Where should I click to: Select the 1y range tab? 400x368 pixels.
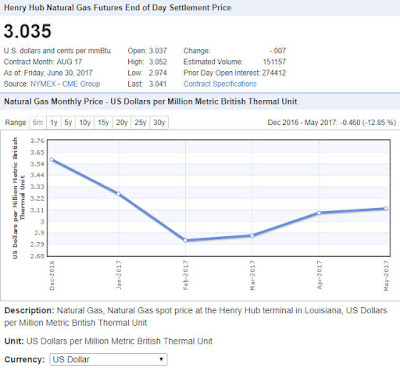[x=54, y=123]
